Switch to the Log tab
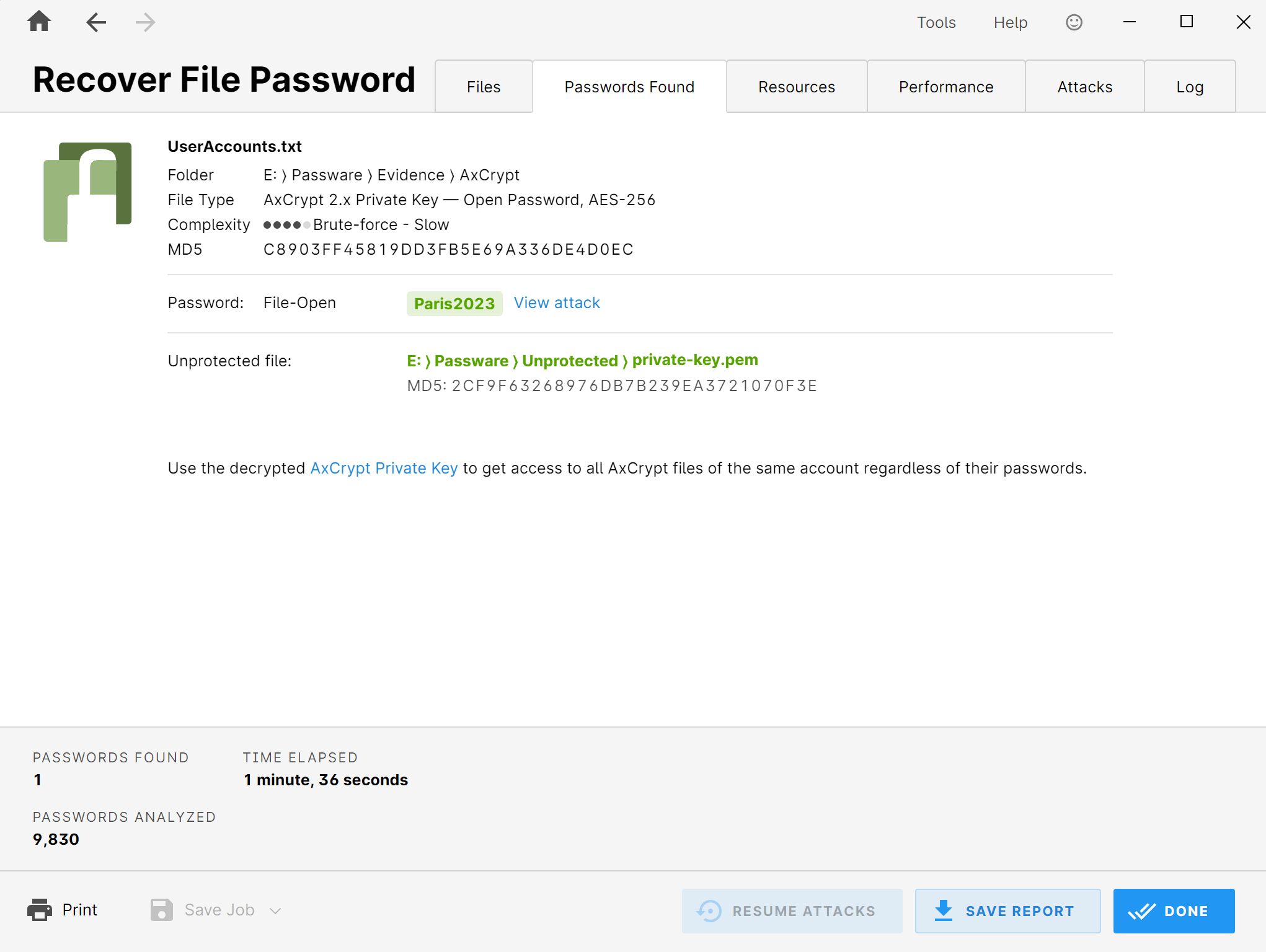1266x952 pixels. point(1190,86)
